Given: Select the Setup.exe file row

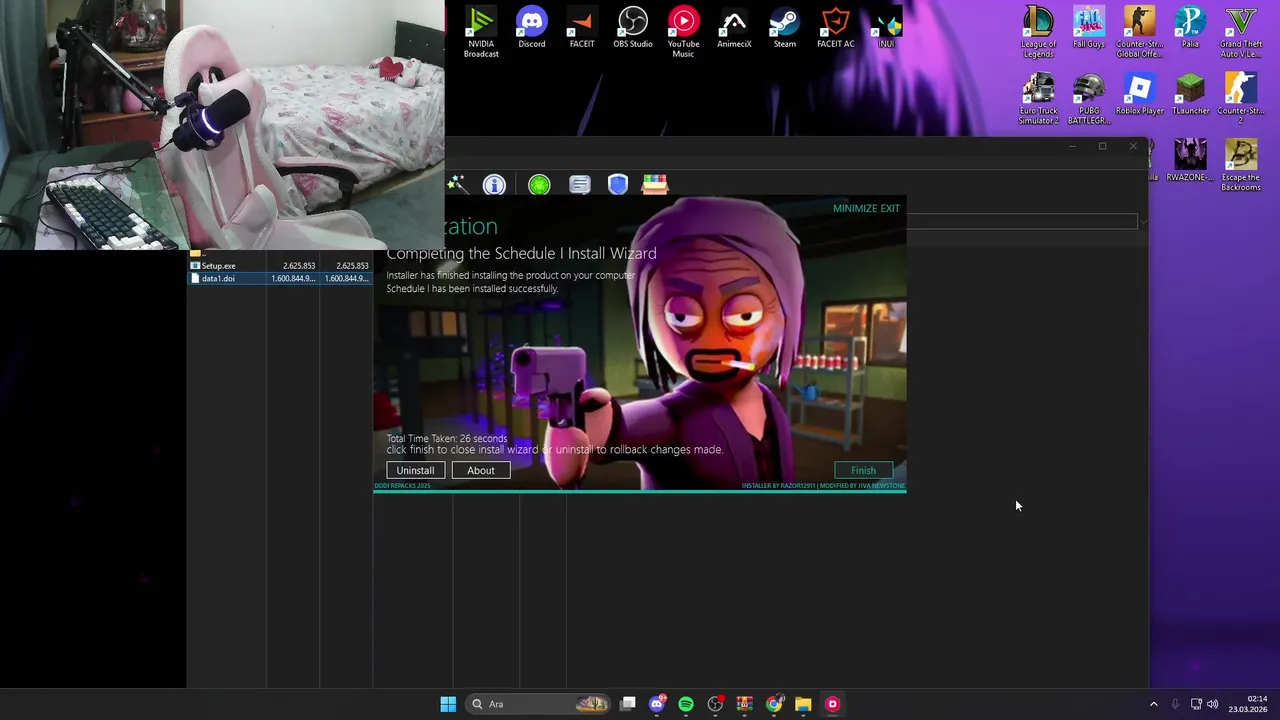Looking at the screenshot, I should (x=280, y=266).
